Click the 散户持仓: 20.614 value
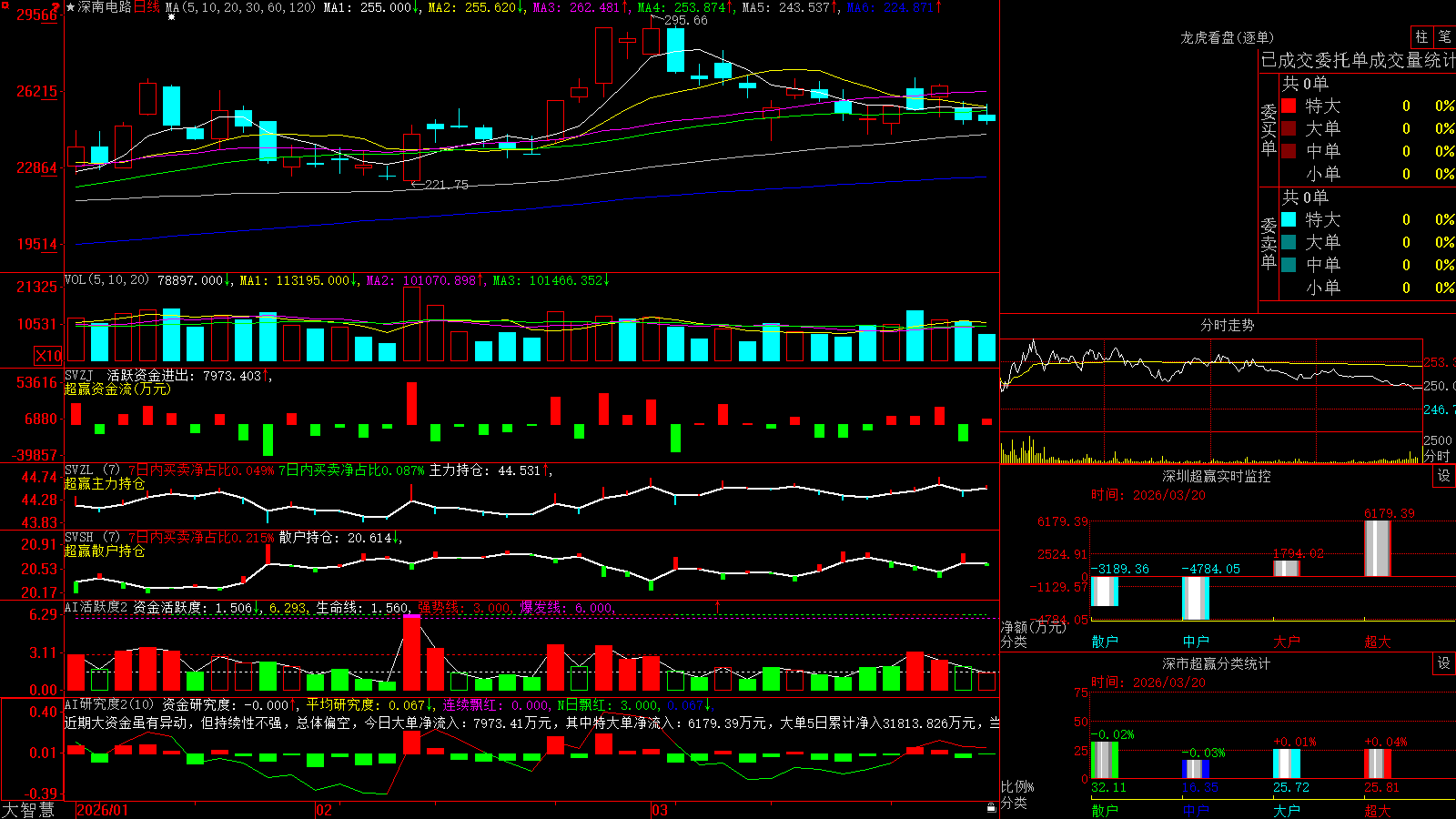Viewport: 1456px width, 819px height. click(337, 538)
